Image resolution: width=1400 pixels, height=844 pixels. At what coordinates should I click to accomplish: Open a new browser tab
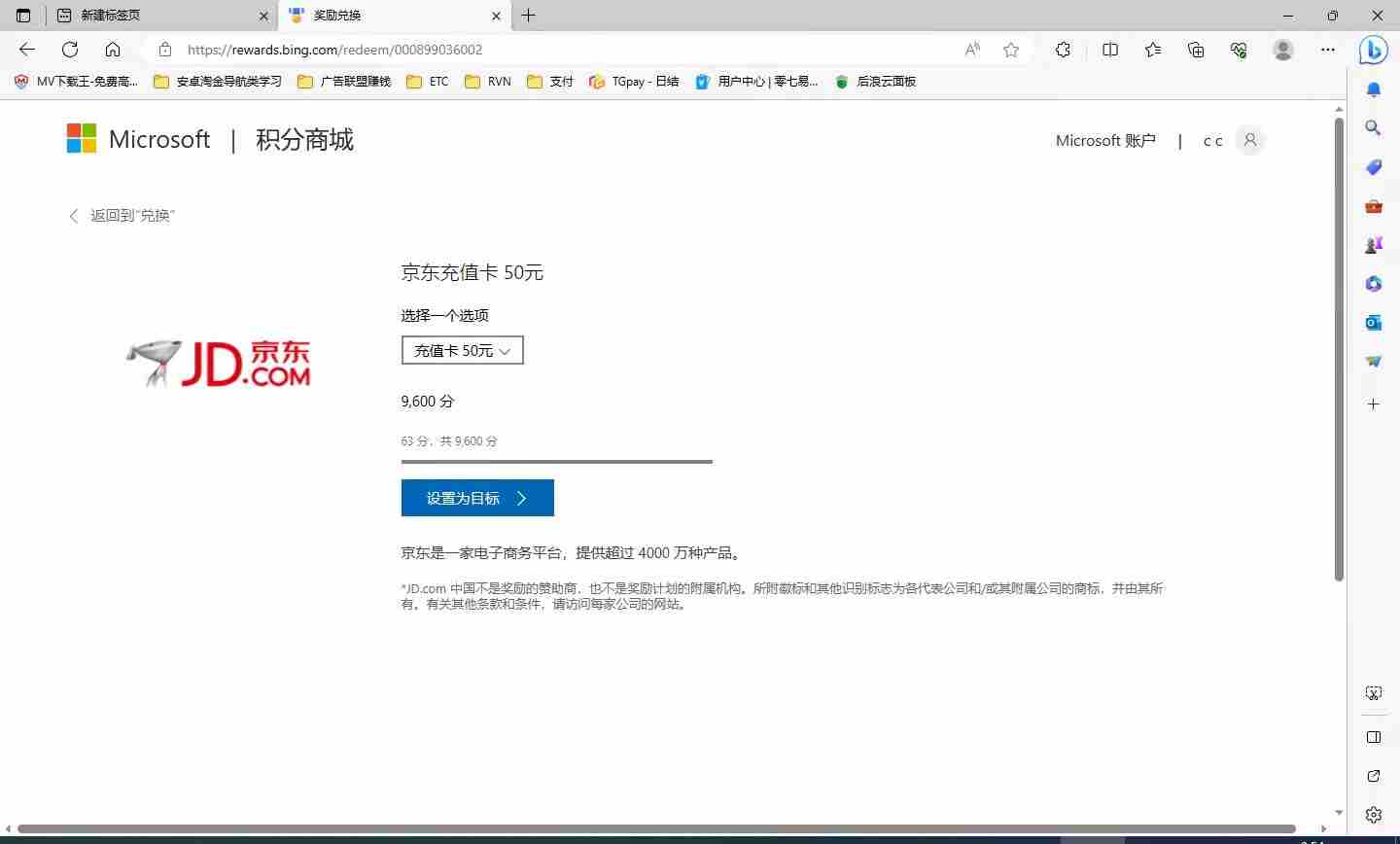click(528, 16)
